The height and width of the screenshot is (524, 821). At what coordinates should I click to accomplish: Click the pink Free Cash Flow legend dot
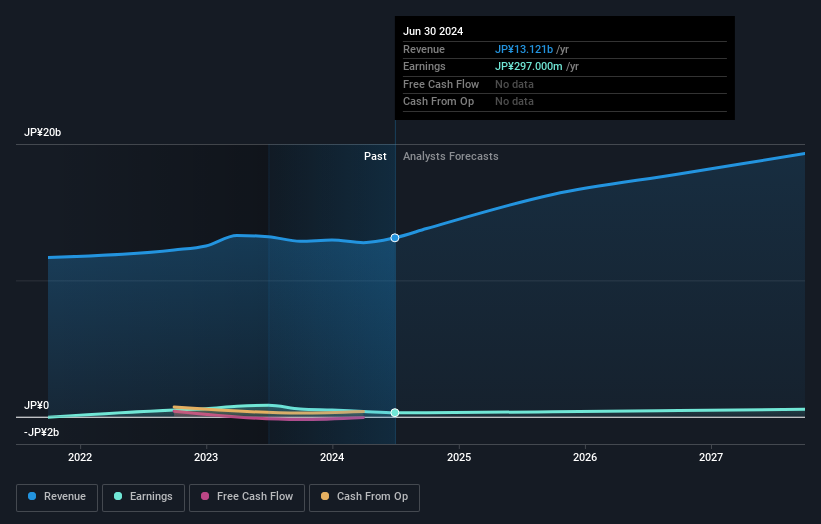205,496
